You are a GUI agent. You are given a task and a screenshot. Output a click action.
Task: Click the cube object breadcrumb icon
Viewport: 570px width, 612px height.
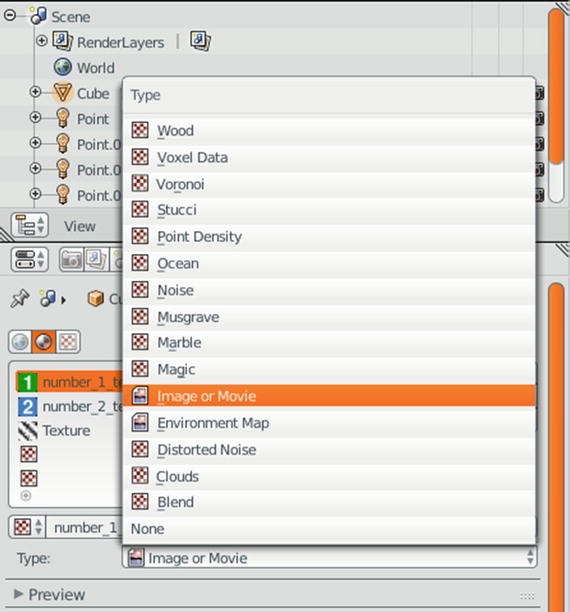pos(96,299)
